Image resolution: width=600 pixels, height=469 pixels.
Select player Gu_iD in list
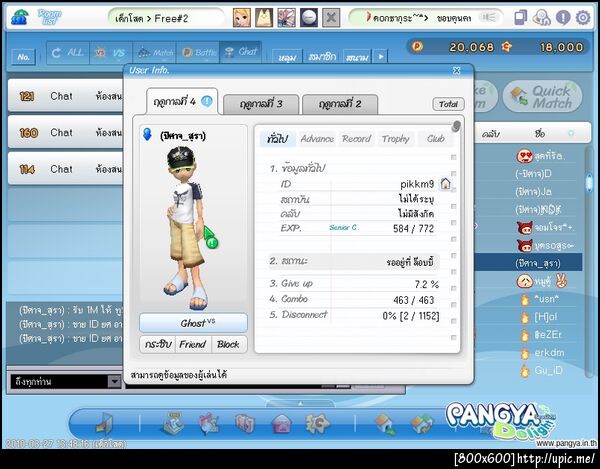[x=548, y=370]
